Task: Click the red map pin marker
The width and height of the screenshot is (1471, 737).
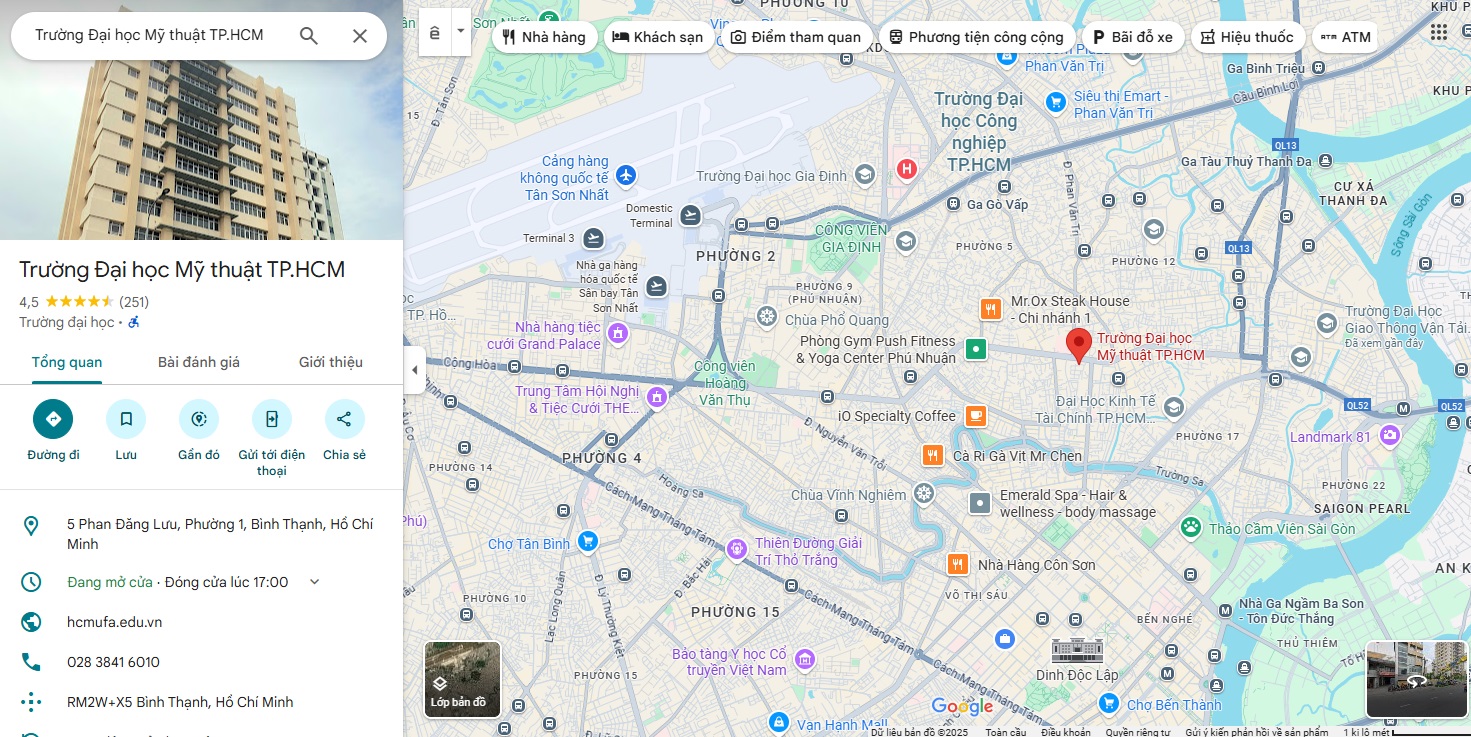Action: point(1078,345)
